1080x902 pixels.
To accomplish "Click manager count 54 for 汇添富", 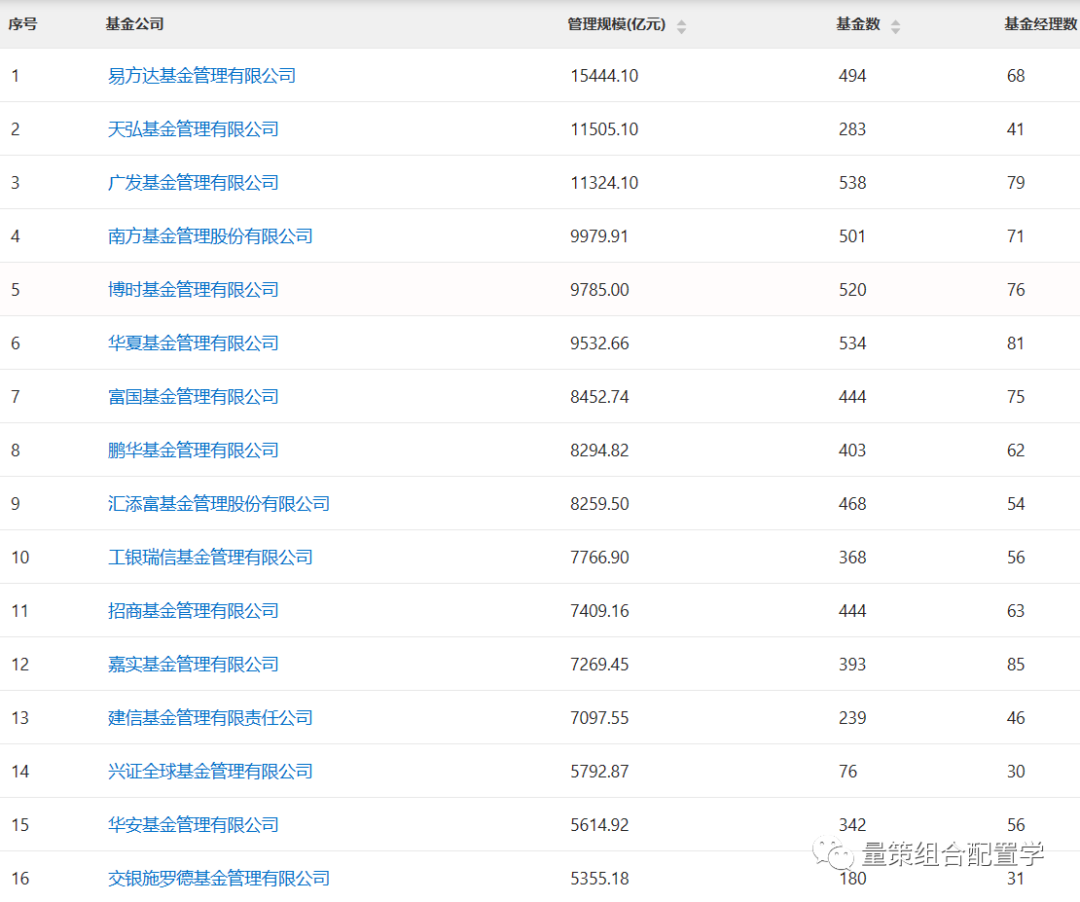I will pyautogui.click(x=1016, y=504).
